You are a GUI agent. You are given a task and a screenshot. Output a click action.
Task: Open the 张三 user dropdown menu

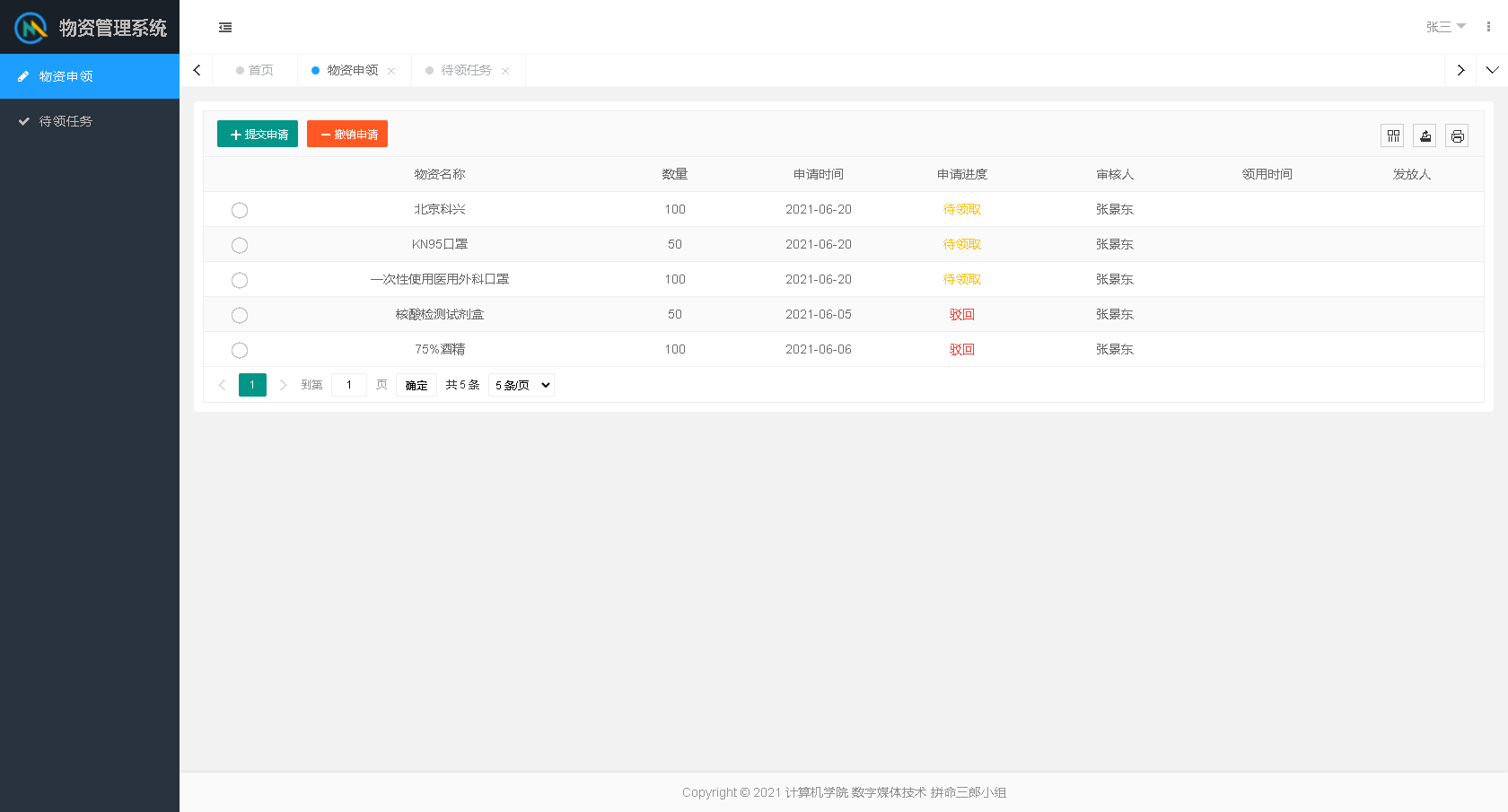tap(1444, 27)
